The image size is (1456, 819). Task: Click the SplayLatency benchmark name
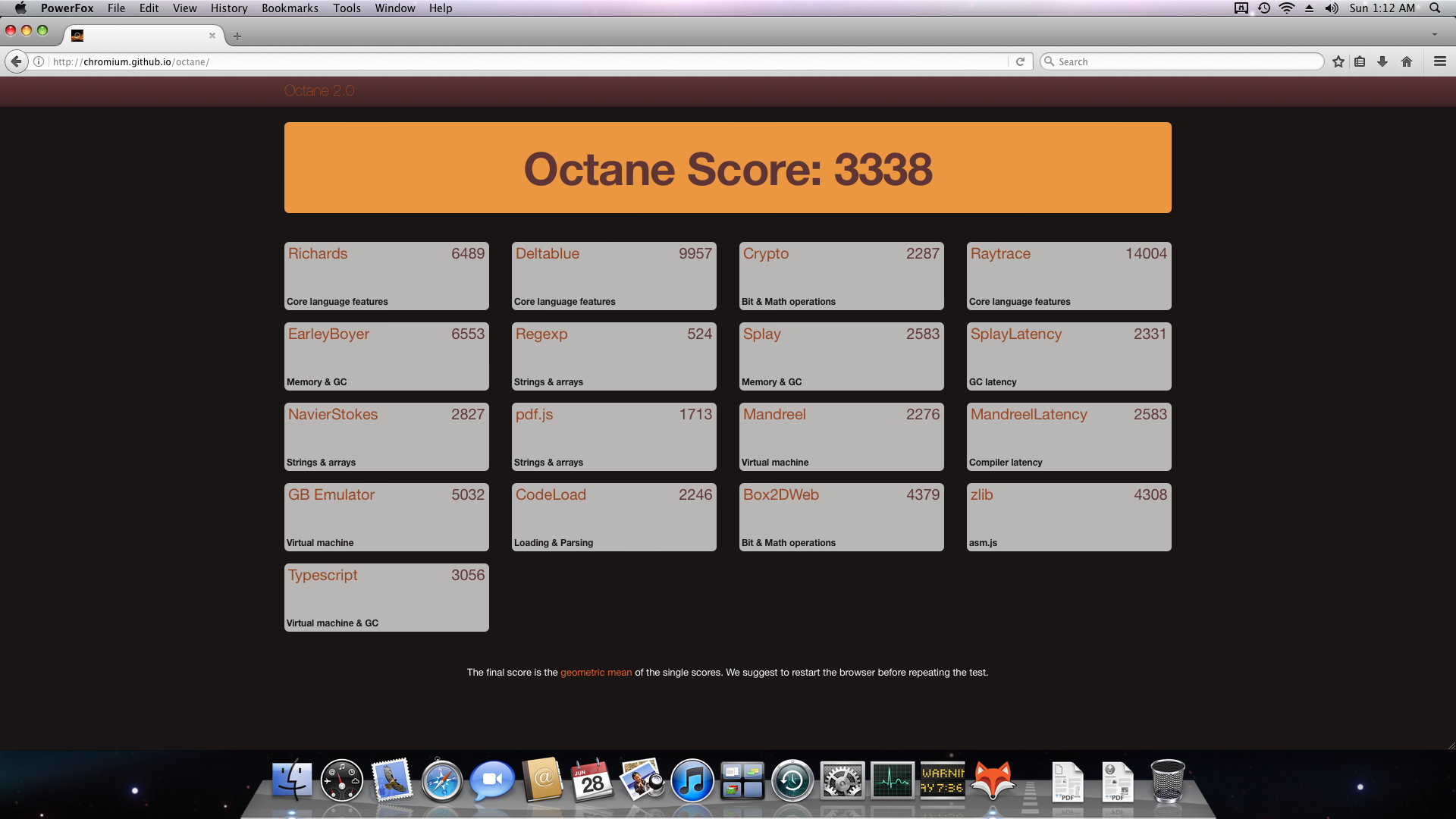[x=1016, y=334]
